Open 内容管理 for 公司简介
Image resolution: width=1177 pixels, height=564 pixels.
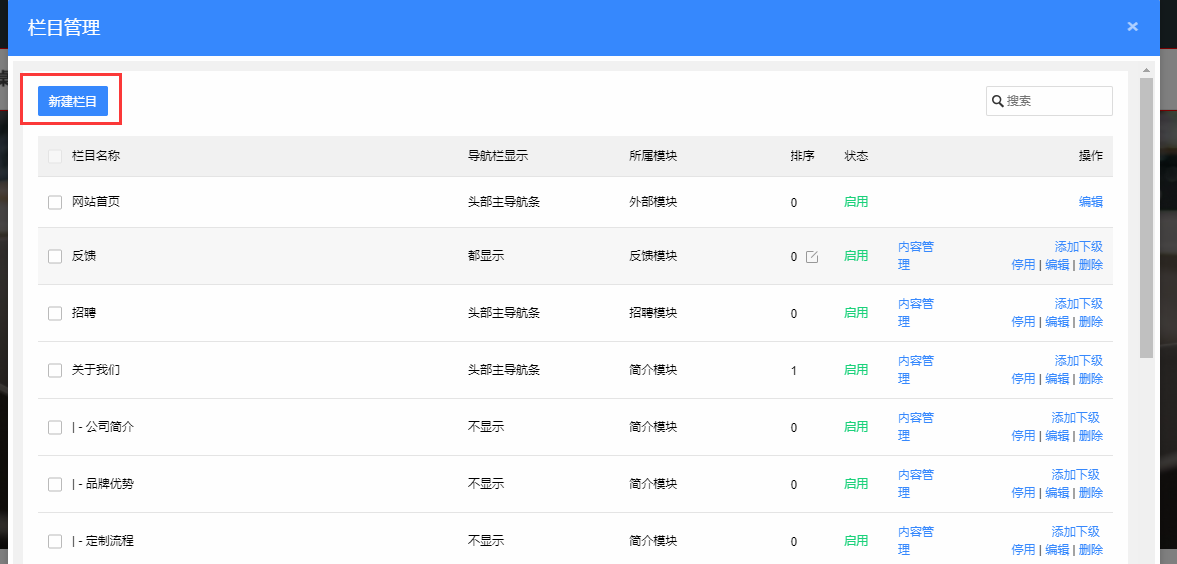[916, 427]
